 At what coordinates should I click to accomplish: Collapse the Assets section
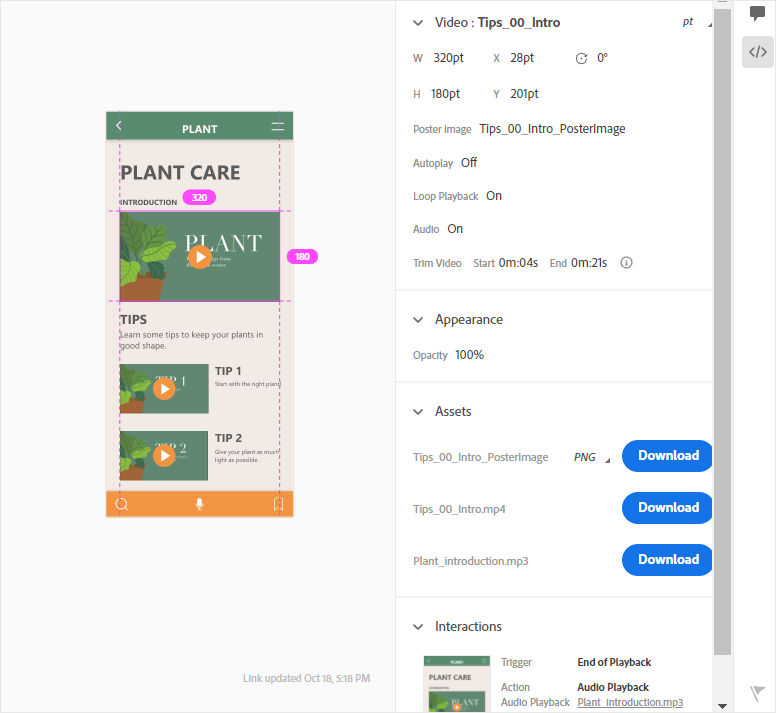coord(418,412)
